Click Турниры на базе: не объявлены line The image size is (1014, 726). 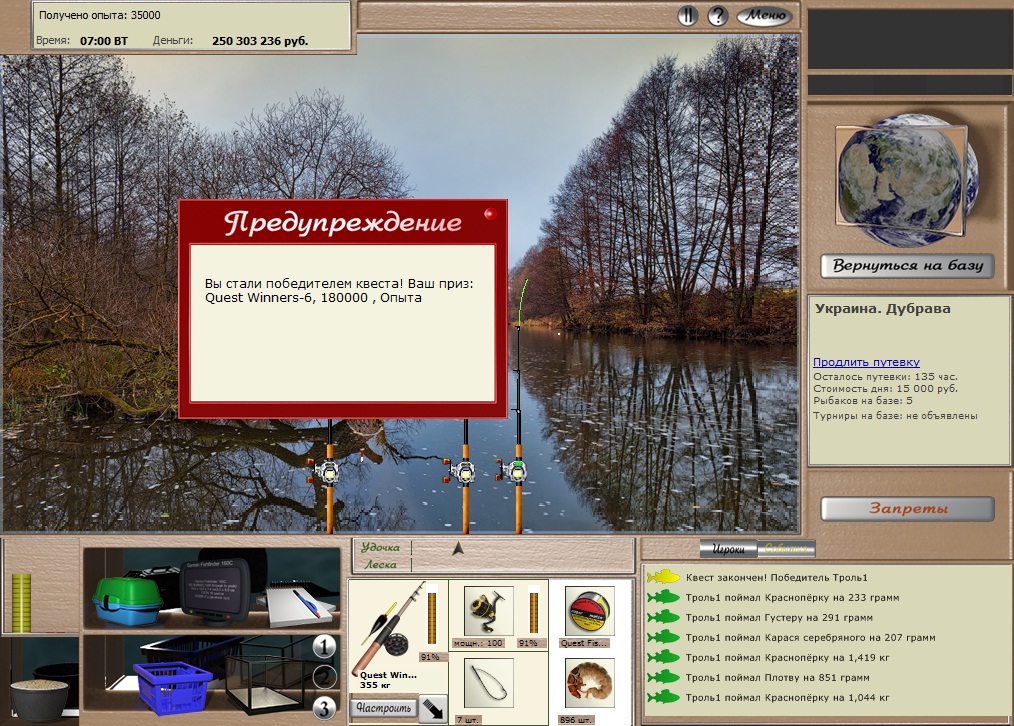click(895, 416)
